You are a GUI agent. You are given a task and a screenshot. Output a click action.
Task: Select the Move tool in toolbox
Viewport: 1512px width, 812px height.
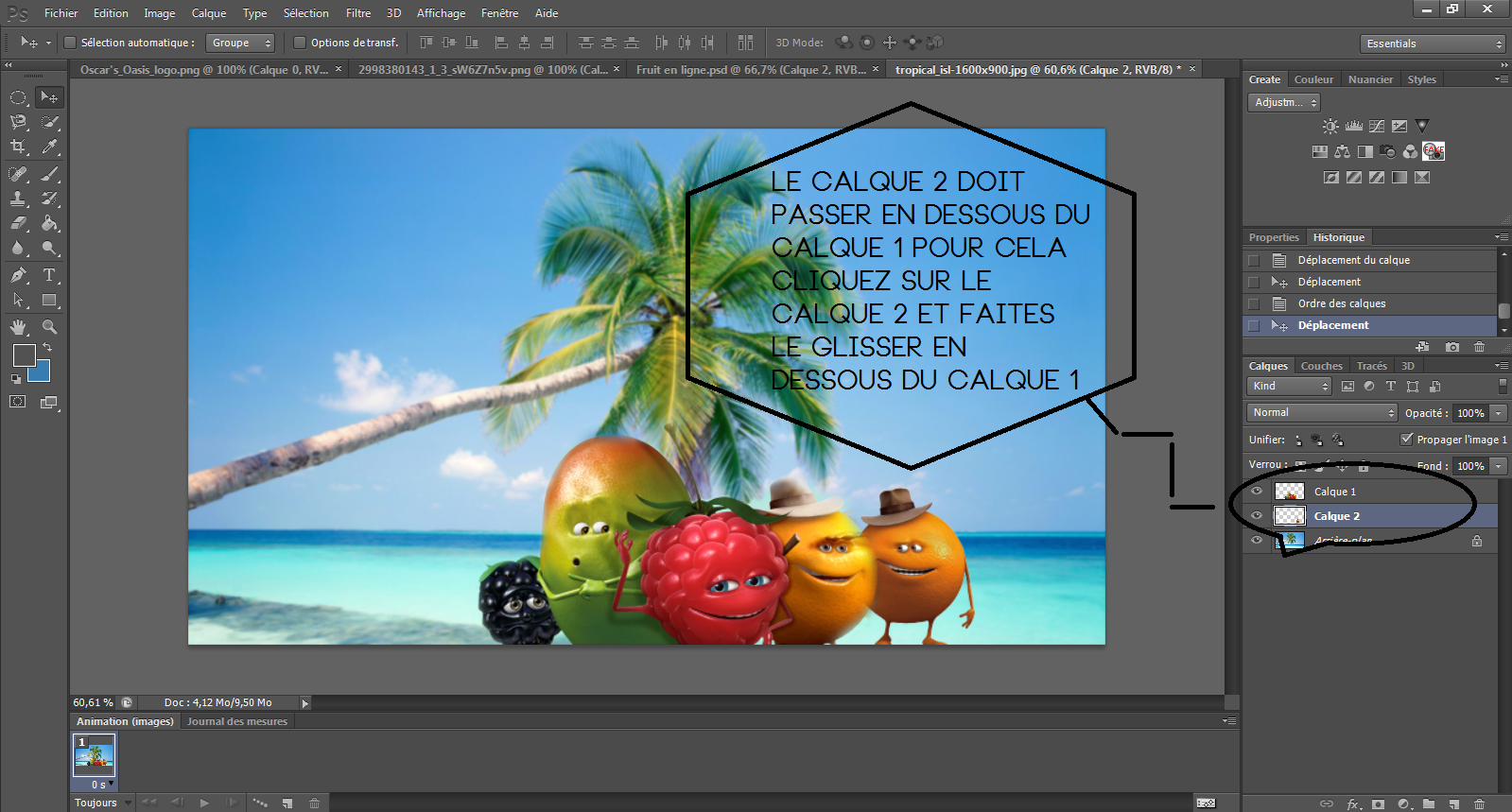point(49,97)
